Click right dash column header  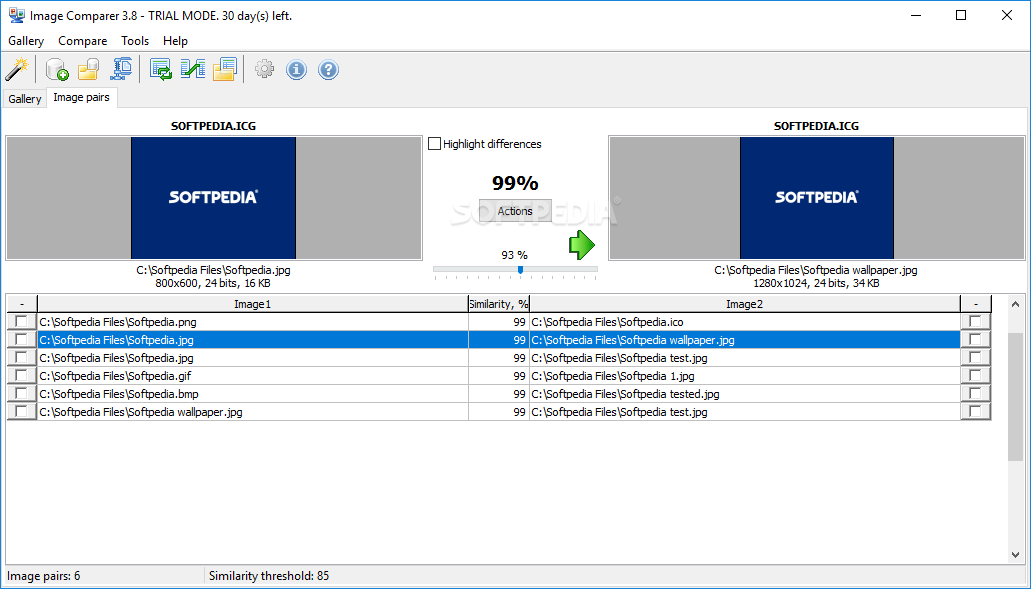[976, 304]
